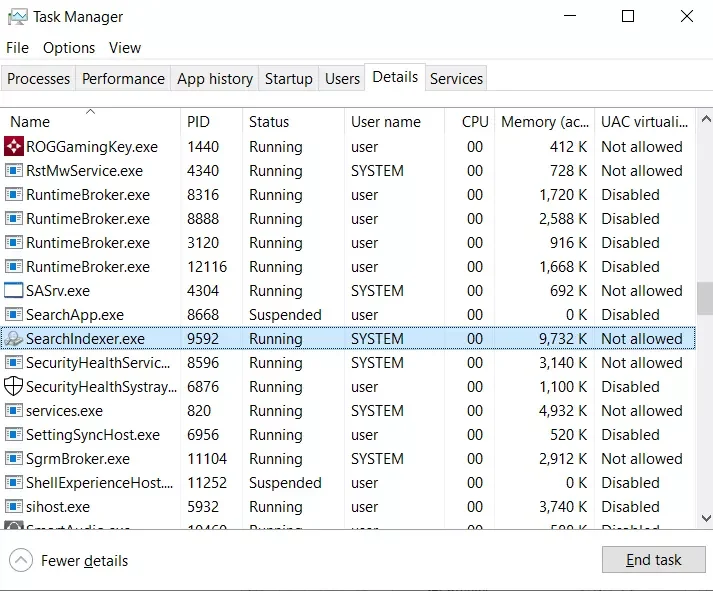The image size is (713, 591).
Task: Sort by the PID column header
Action: [211, 121]
